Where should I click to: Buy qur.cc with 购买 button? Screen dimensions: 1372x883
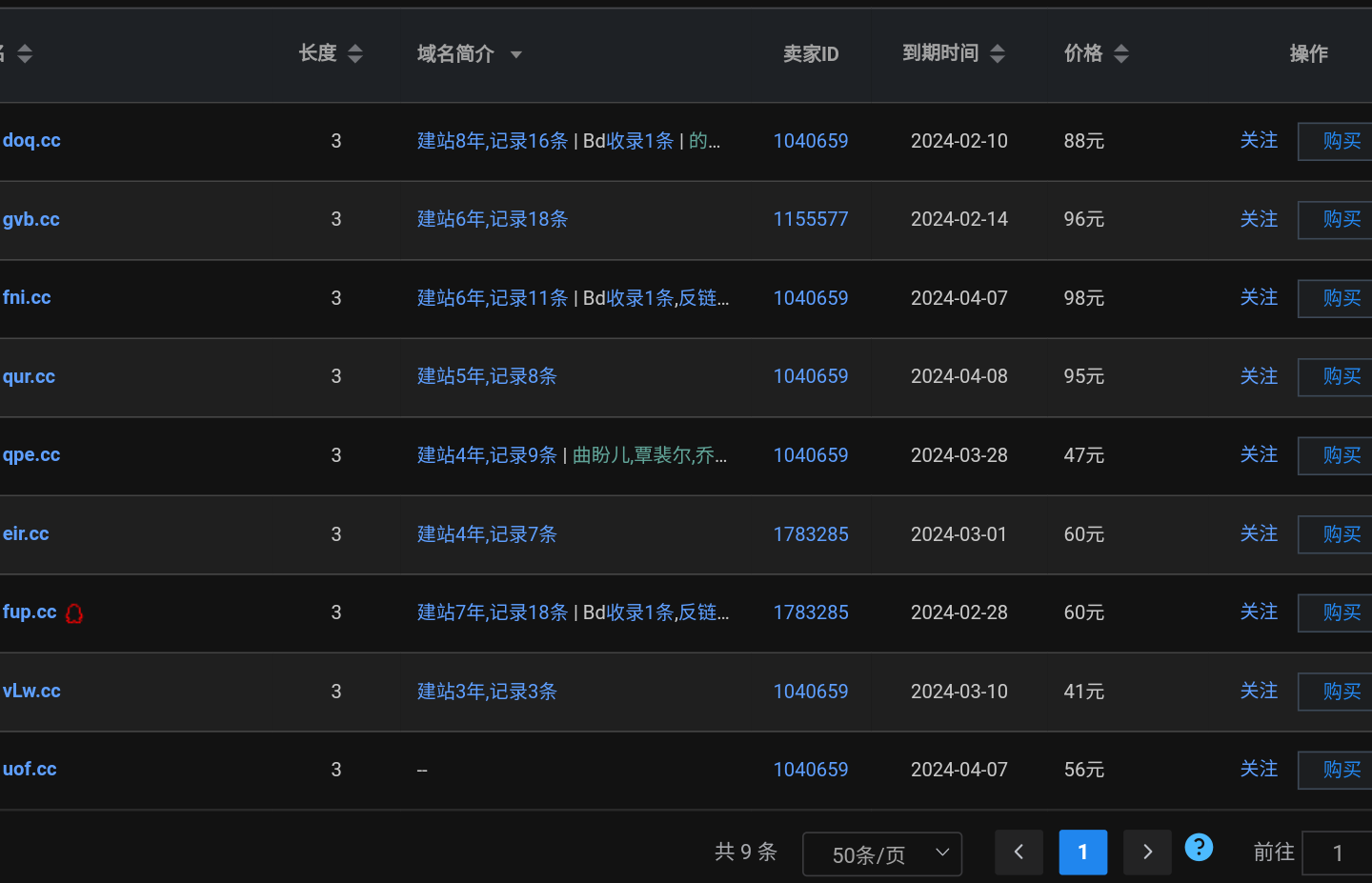click(x=1336, y=376)
